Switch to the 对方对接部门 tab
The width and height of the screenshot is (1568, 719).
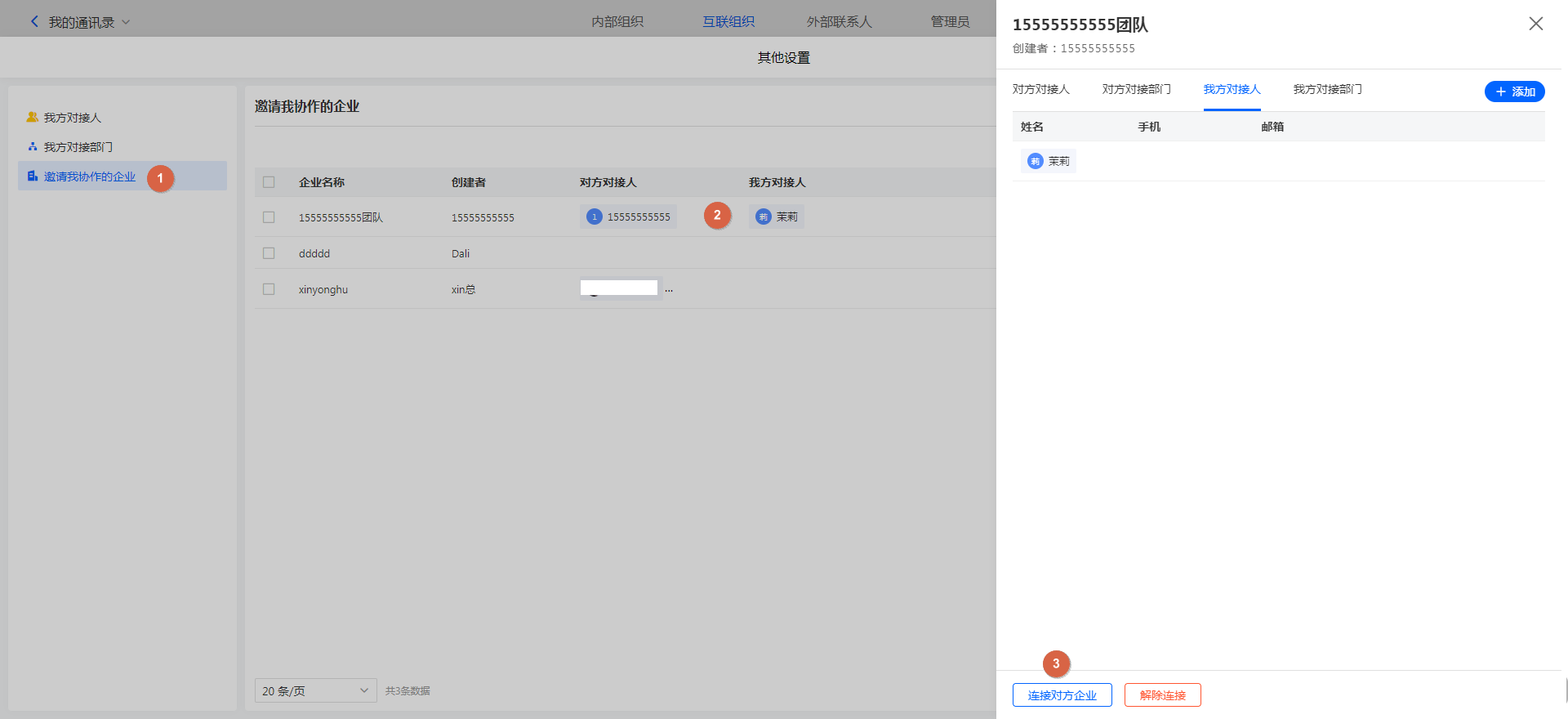[x=1136, y=90]
